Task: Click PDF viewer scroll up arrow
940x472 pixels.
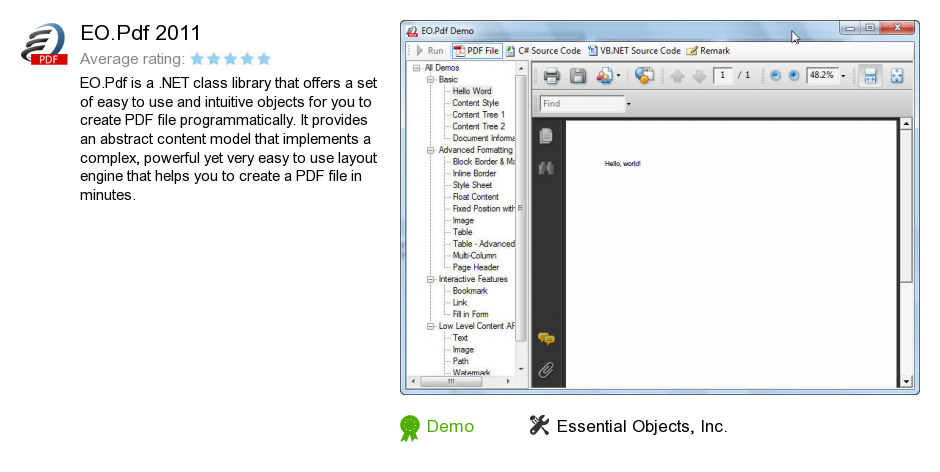Action: [x=906, y=124]
